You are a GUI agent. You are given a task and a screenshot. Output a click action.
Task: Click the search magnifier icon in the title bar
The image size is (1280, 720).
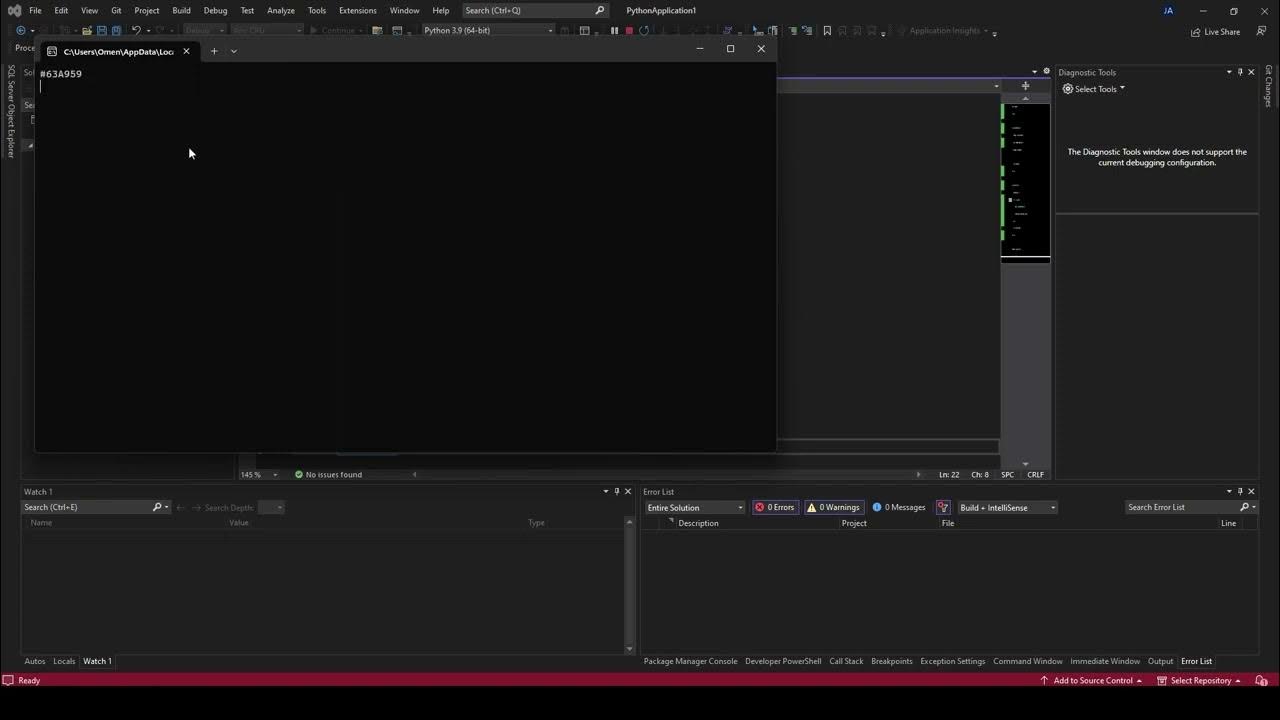tap(600, 10)
